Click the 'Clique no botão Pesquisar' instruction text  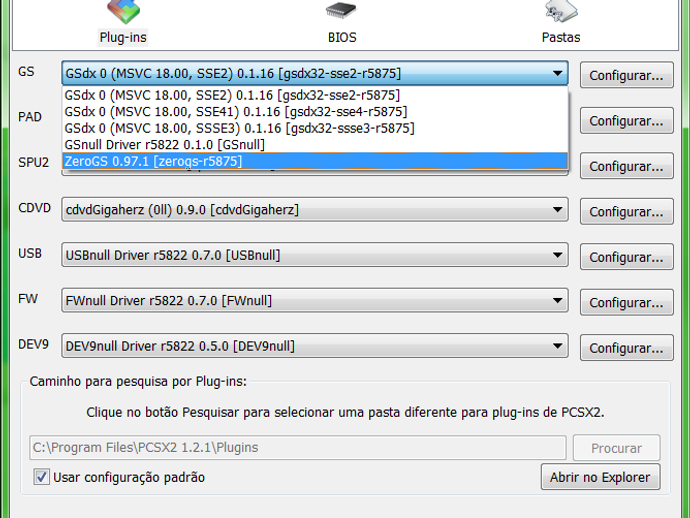pos(345,412)
